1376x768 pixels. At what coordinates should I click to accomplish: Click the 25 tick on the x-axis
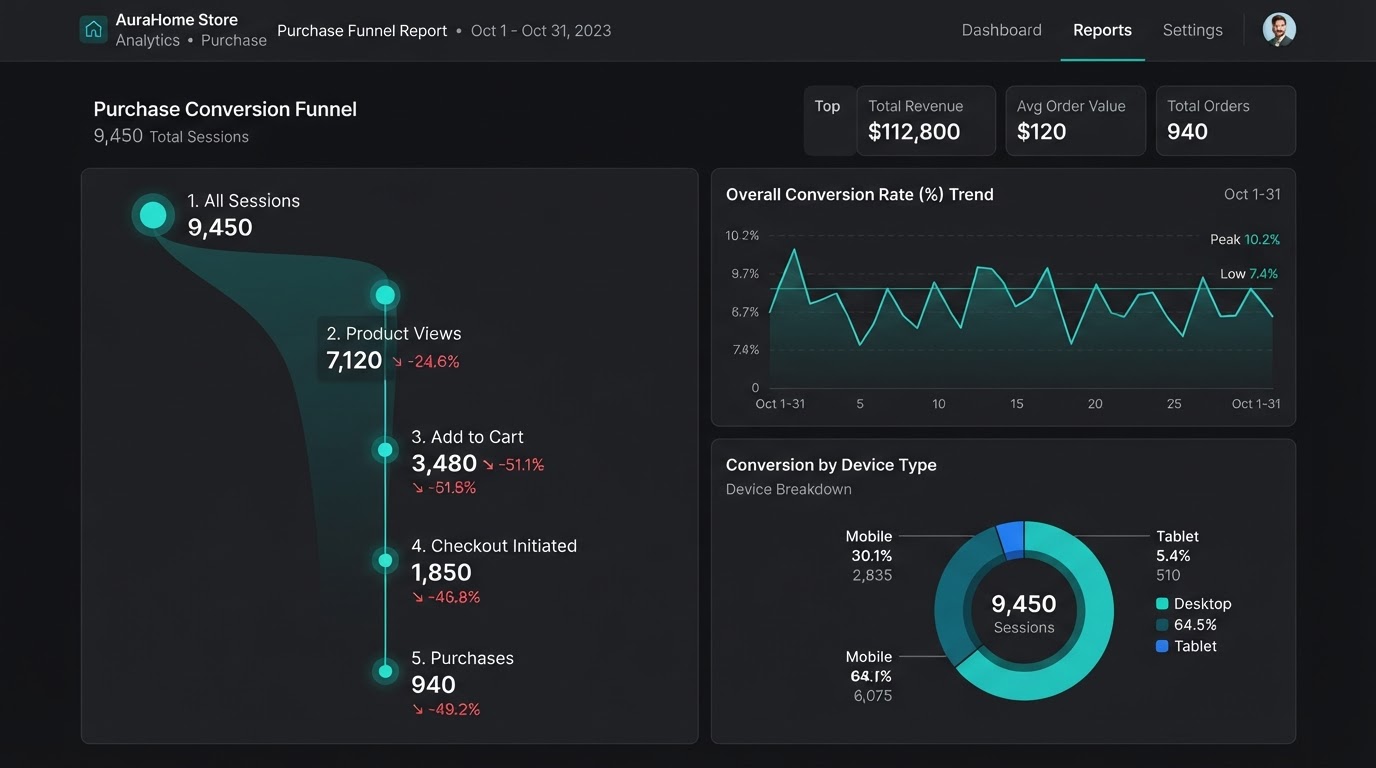[x=1174, y=404]
